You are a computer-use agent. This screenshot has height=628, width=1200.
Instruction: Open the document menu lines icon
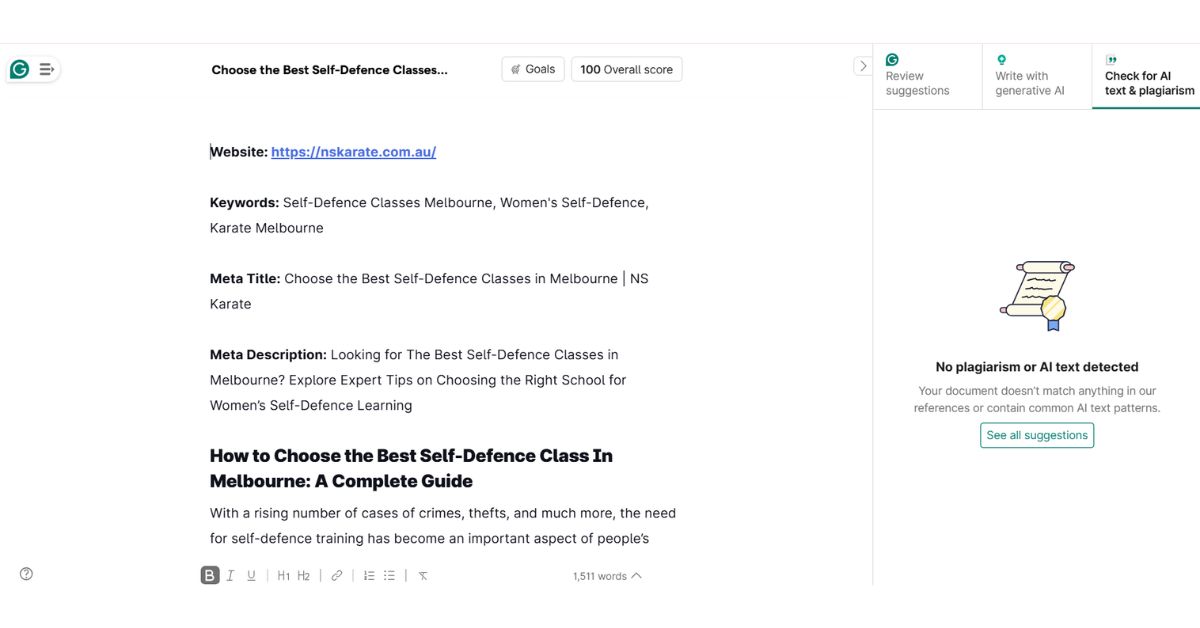pyautogui.click(x=46, y=69)
